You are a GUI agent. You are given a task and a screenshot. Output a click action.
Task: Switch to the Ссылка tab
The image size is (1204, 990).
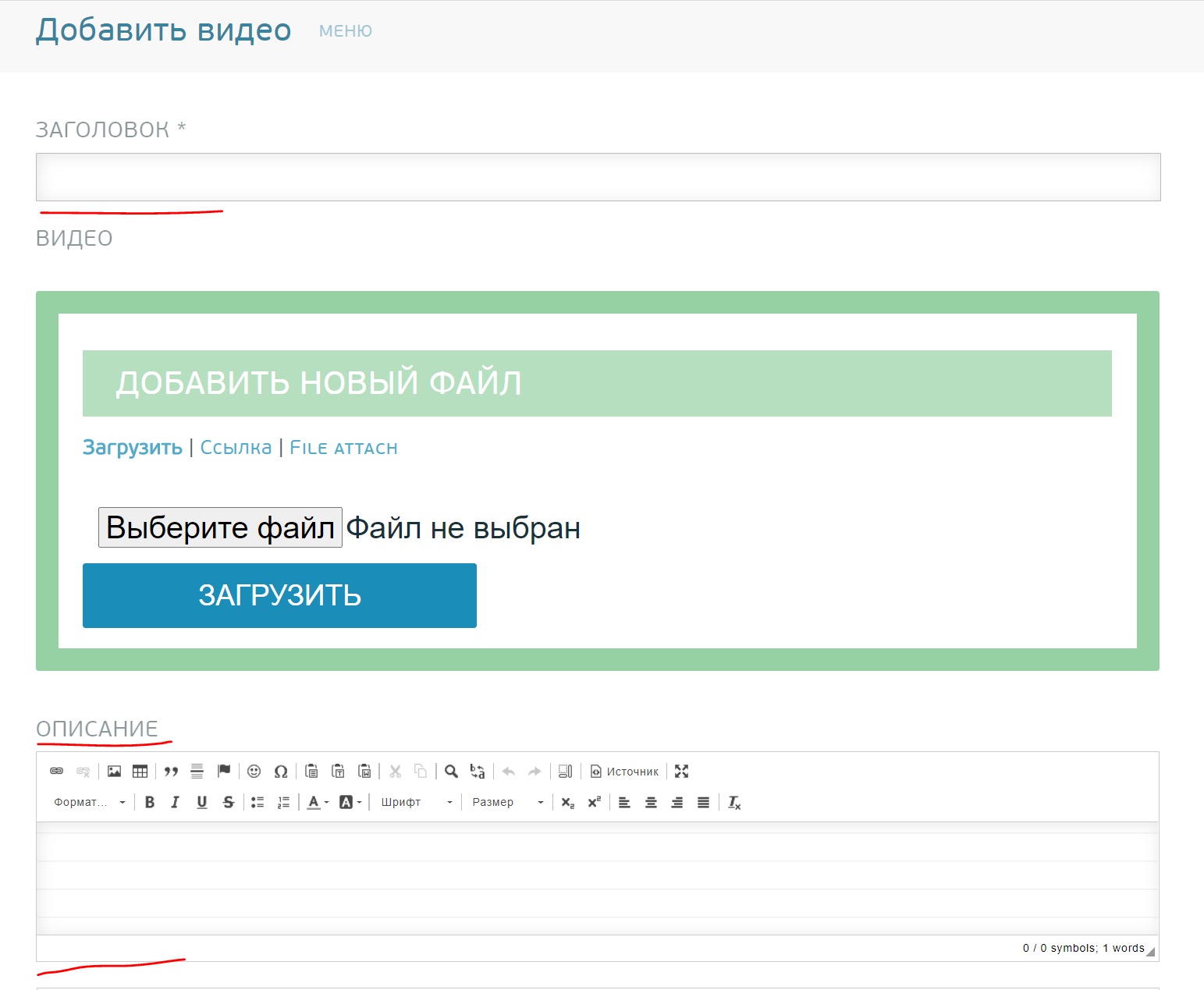(236, 448)
